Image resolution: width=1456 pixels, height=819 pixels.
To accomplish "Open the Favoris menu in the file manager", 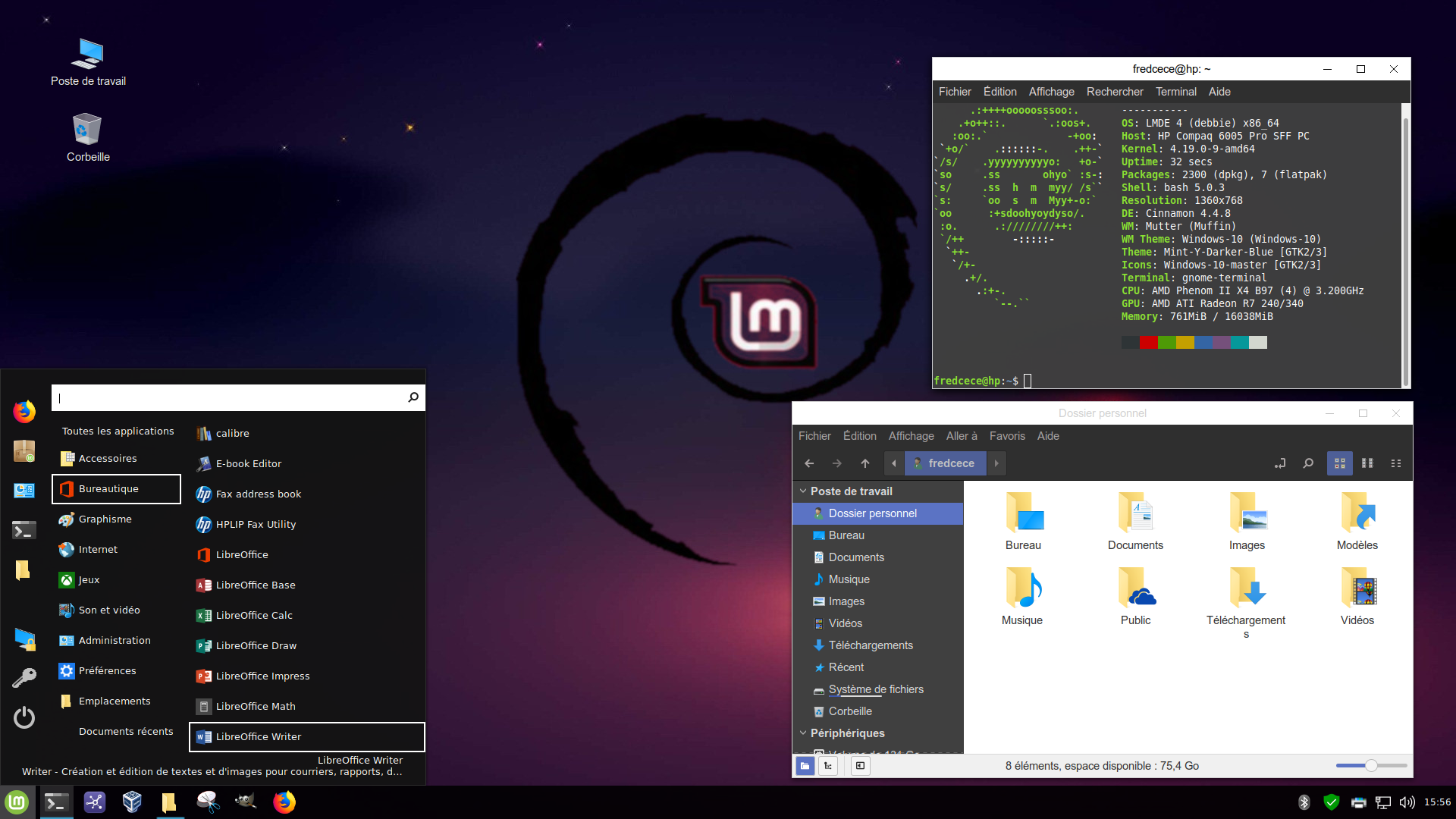I will (1007, 436).
